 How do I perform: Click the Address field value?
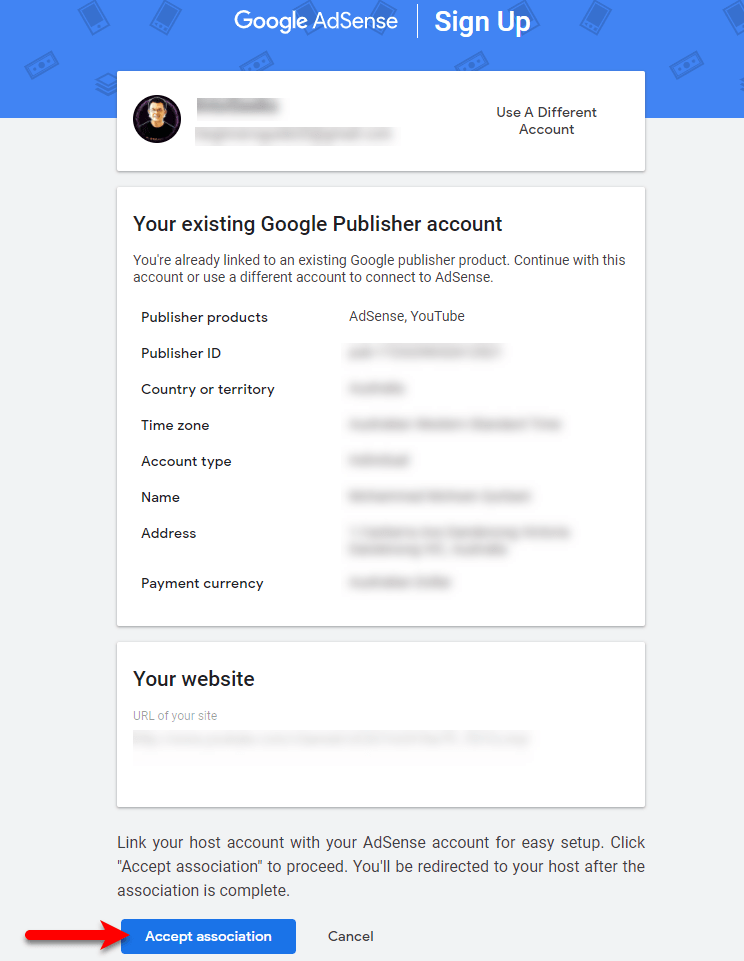pyautogui.click(x=458, y=540)
